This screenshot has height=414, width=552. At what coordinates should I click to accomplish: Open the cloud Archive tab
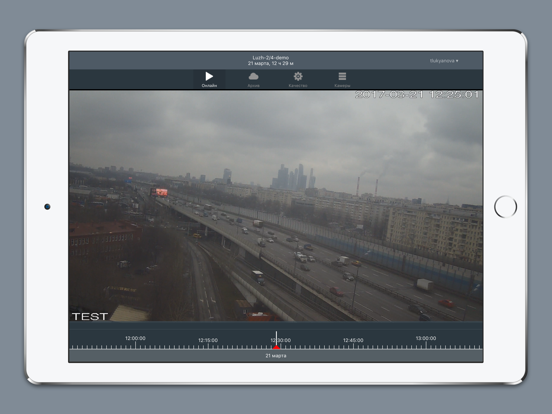(x=253, y=80)
